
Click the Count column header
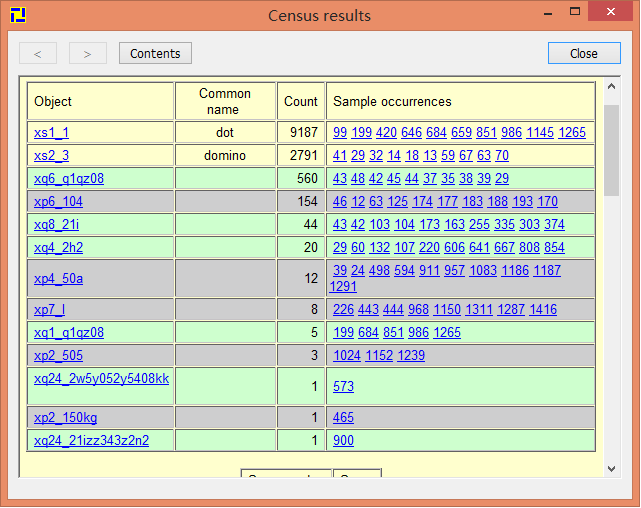[301, 101]
